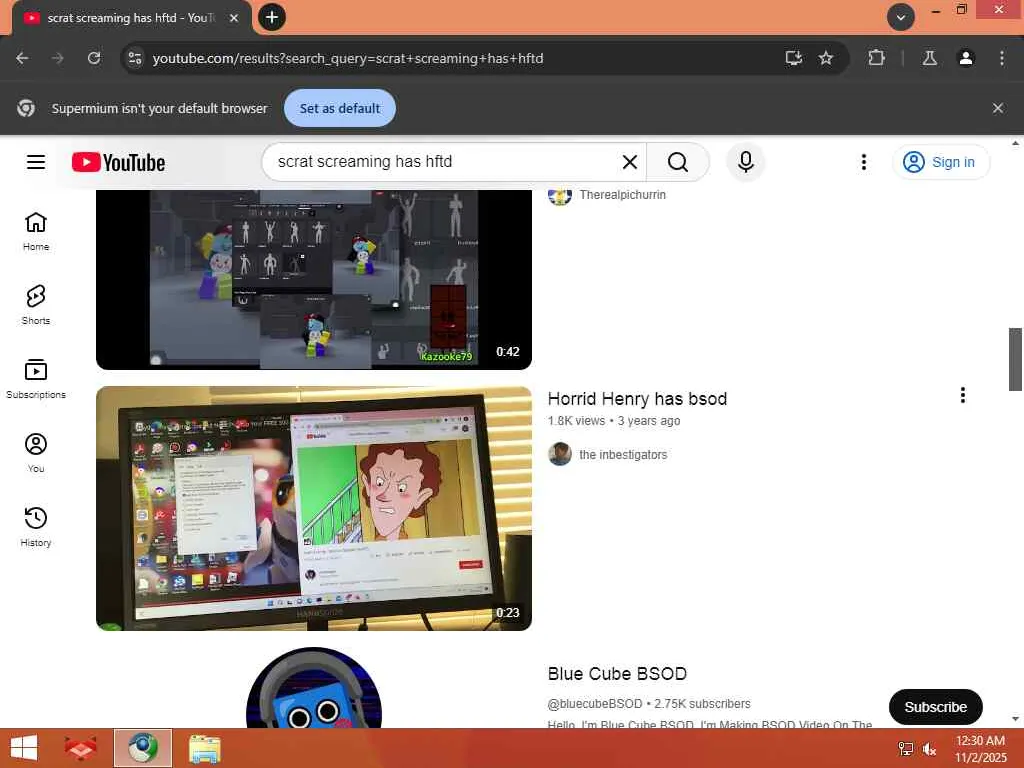Open Blue Cube BSOD channel title
The height and width of the screenshot is (768, 1024).
pos(617,673)
